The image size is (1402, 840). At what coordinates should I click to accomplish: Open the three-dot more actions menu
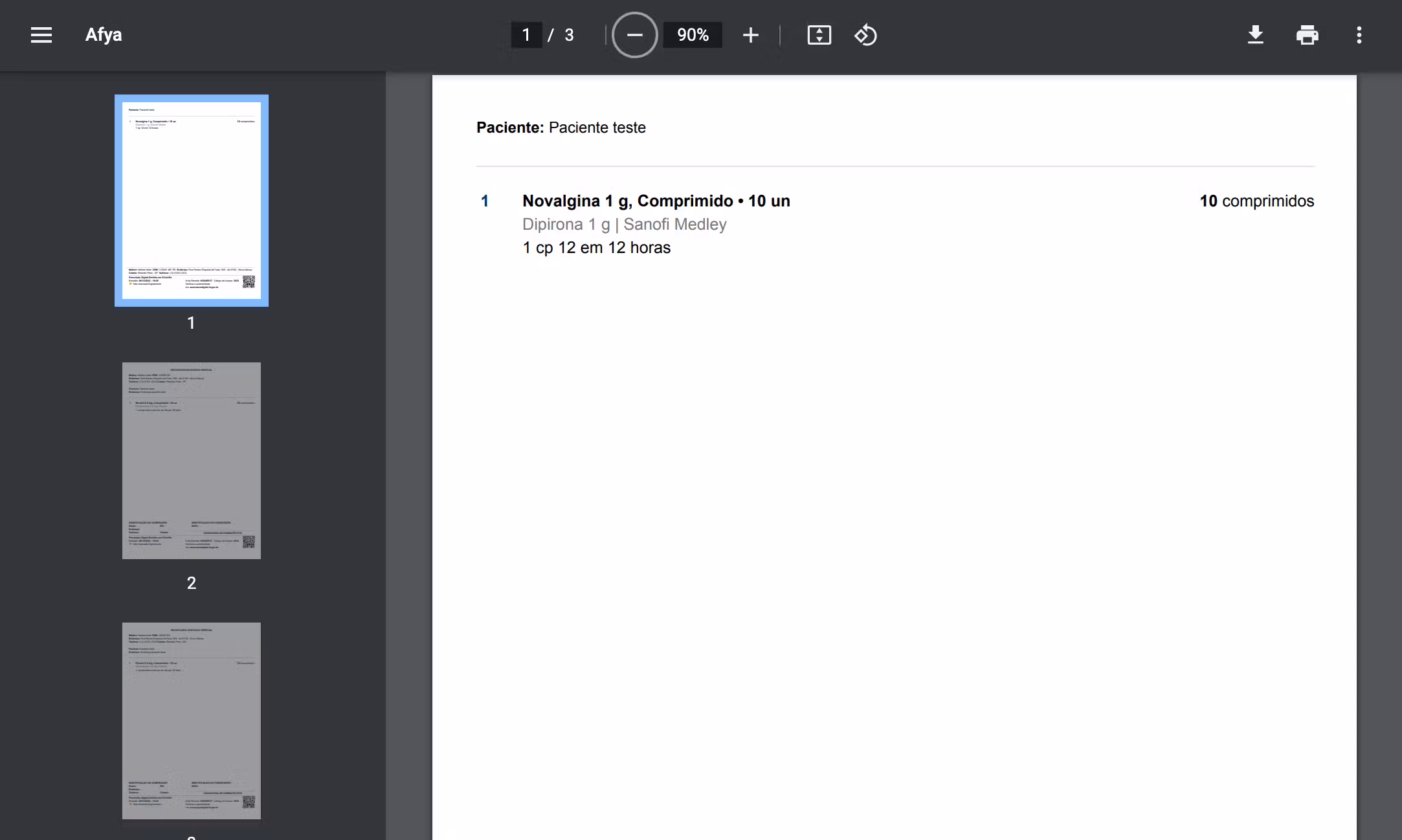pos(1359,35)
